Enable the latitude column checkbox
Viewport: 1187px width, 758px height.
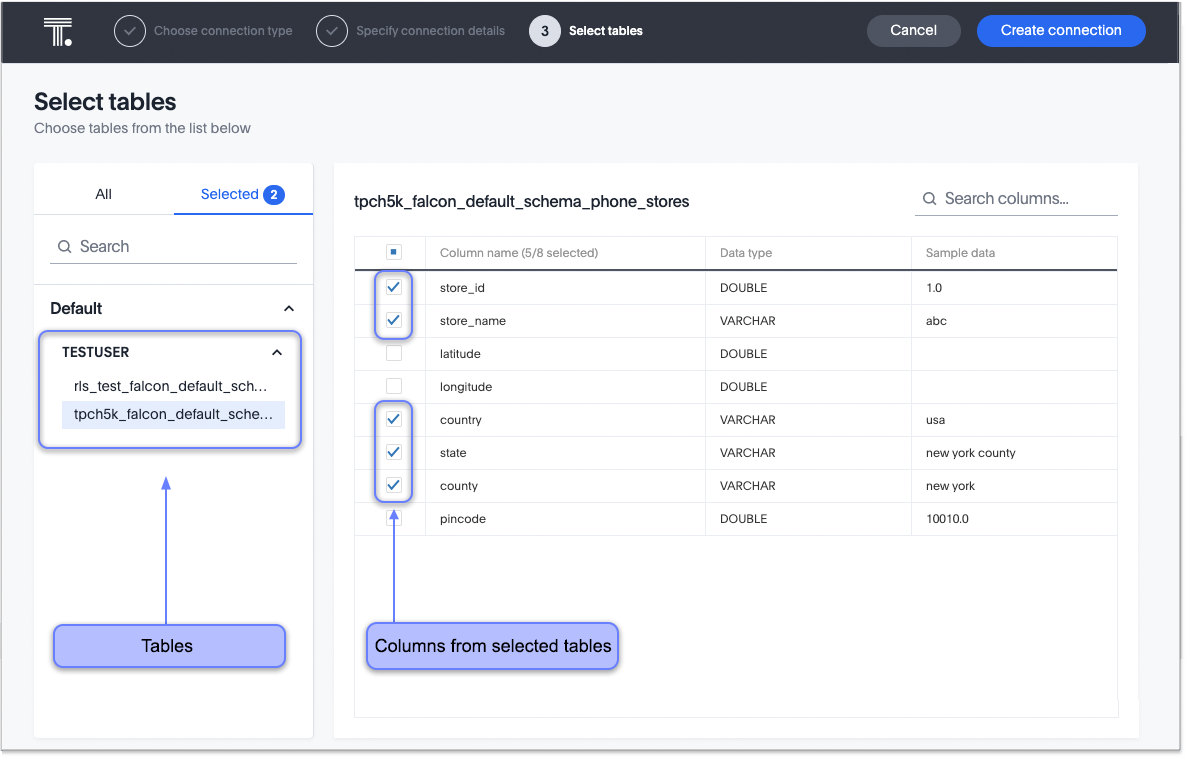click(393, 353)
